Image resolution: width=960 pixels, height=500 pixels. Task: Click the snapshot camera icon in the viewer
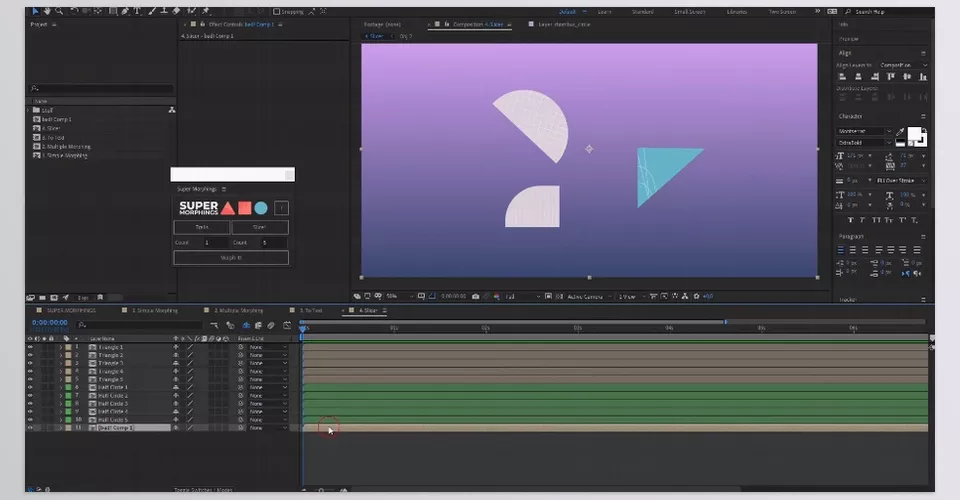point(476,296)
